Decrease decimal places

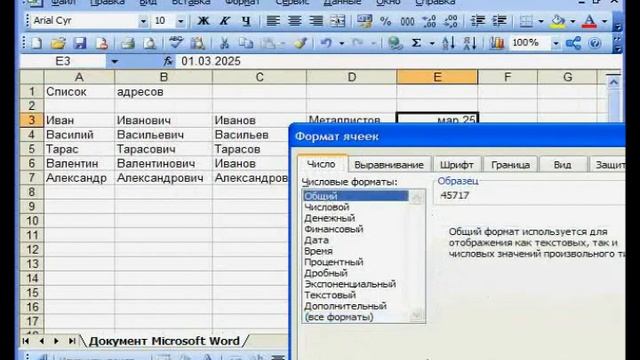(x=450, y=21)
